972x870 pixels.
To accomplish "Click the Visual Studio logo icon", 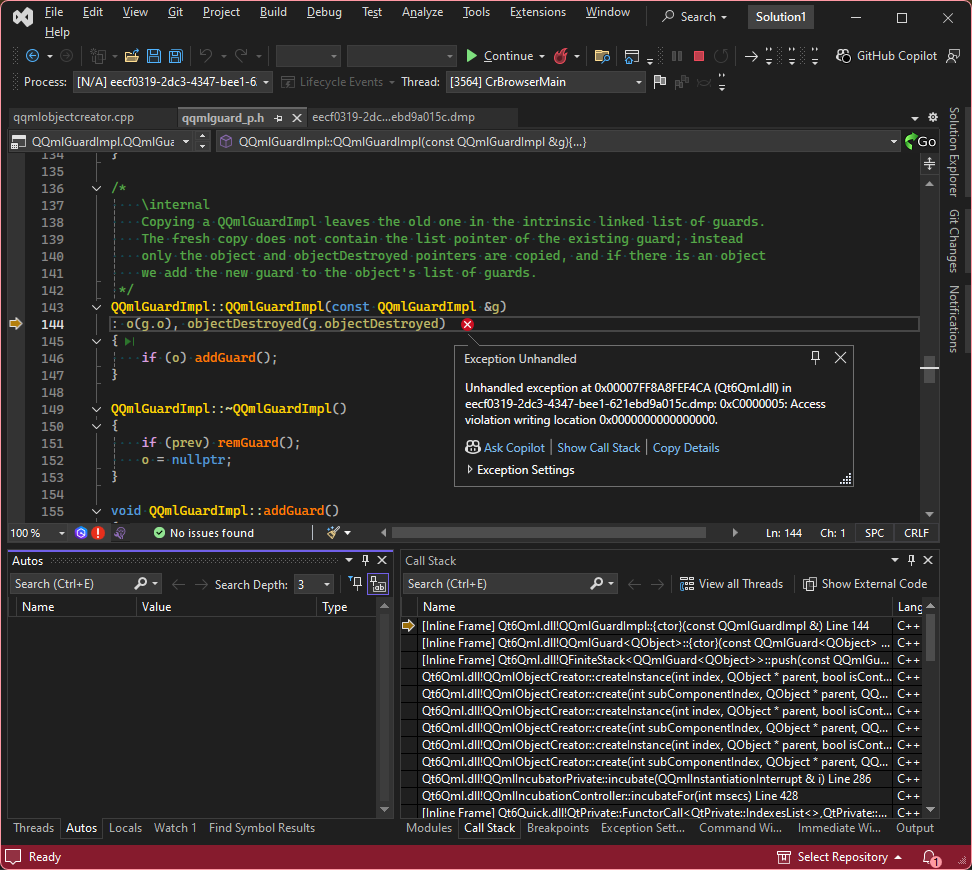I will point(23,17).
